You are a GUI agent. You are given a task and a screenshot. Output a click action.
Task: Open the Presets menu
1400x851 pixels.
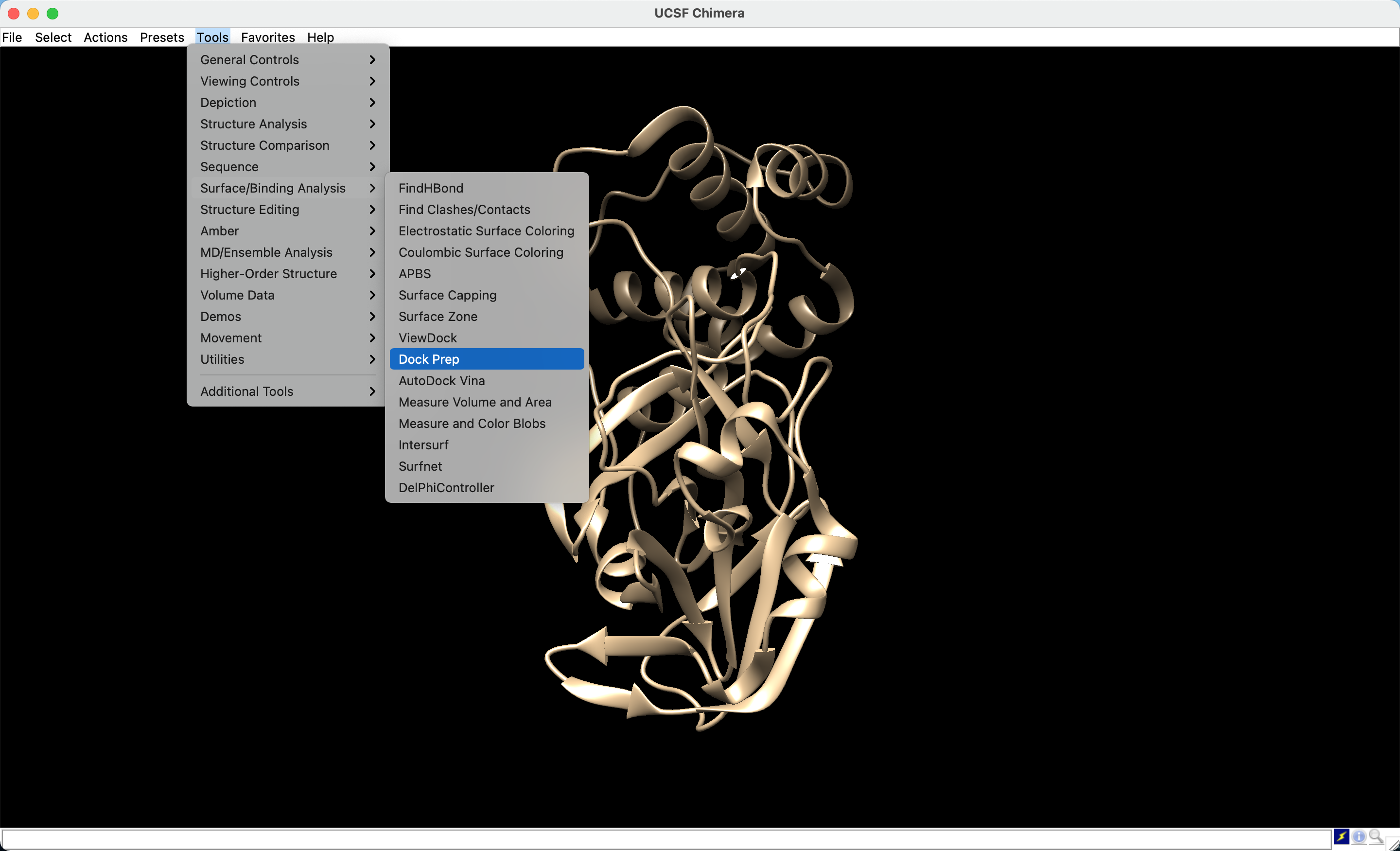coord(162,37)
